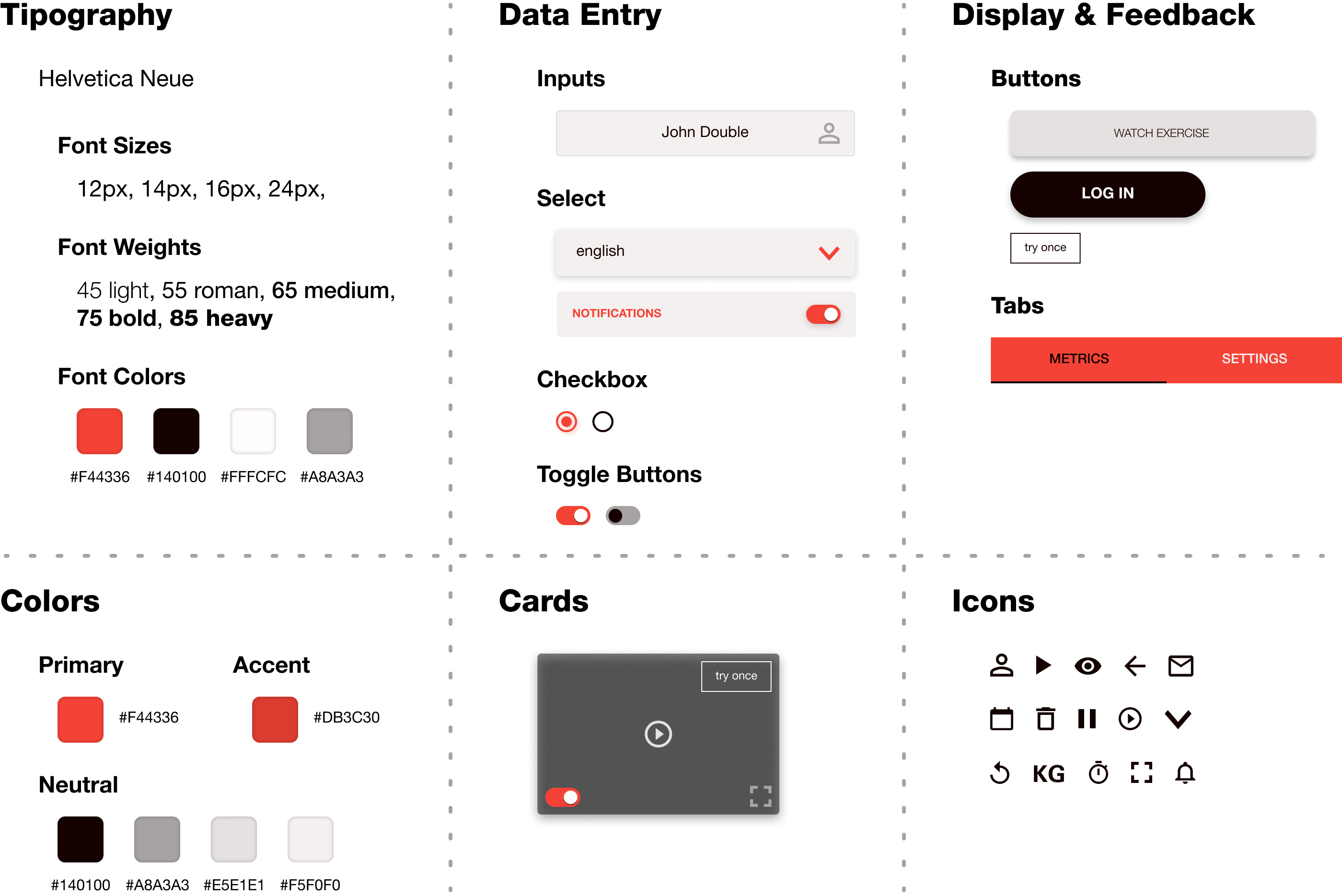
Task: Expand the English language dropdown
Action: [830, 252]
